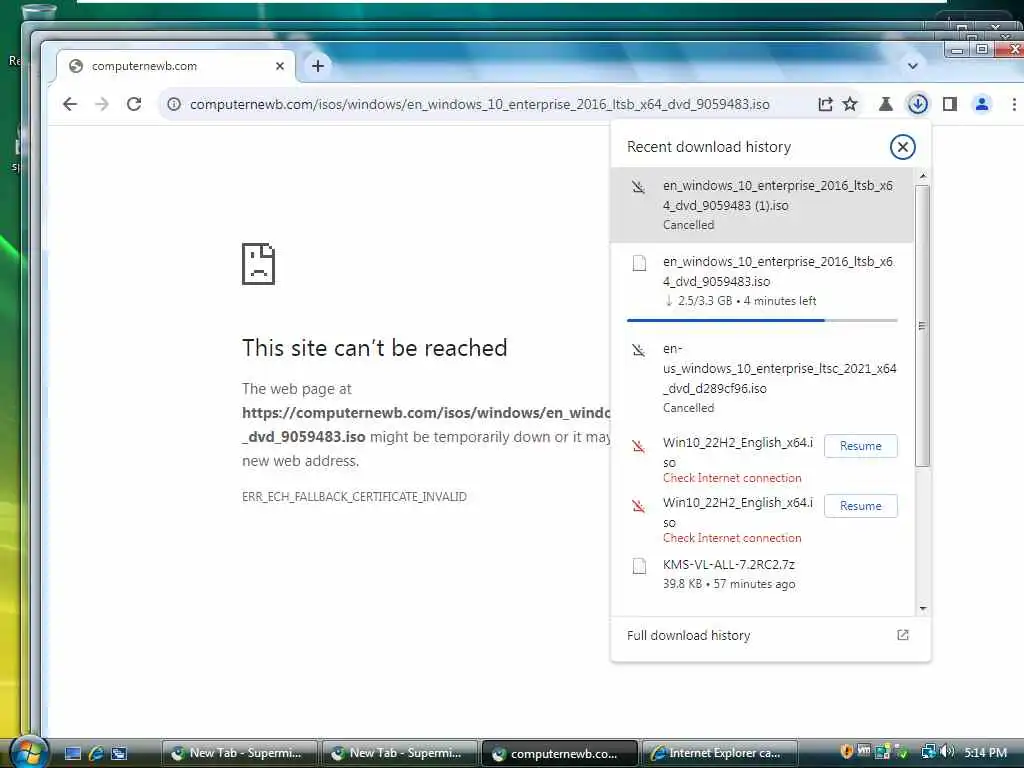Click the download list scroll up arrow

922,176
